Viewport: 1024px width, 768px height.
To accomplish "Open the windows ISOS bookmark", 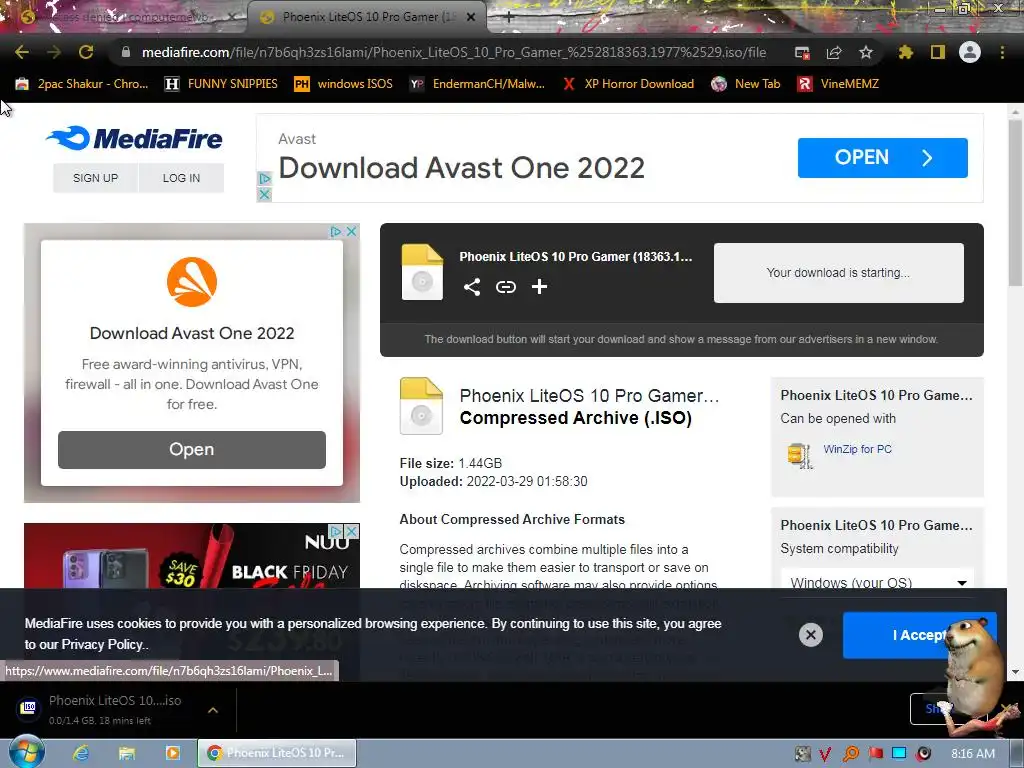I will point(344,84).
